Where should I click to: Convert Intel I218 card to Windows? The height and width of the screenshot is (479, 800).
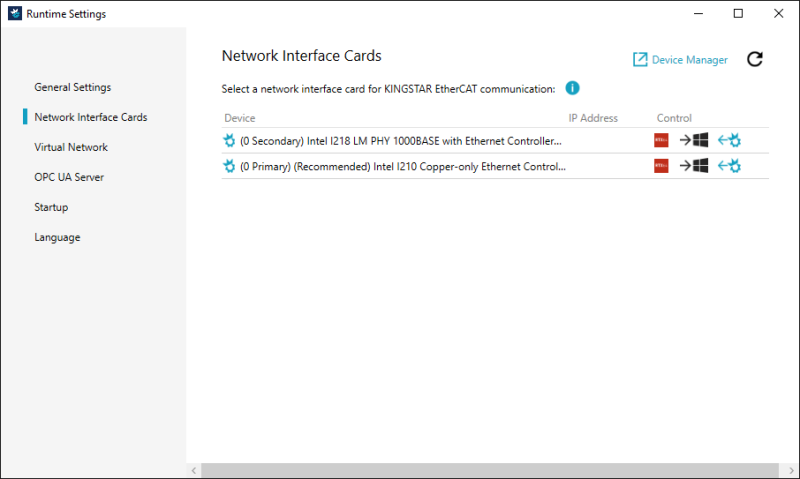tap(694, 140)
